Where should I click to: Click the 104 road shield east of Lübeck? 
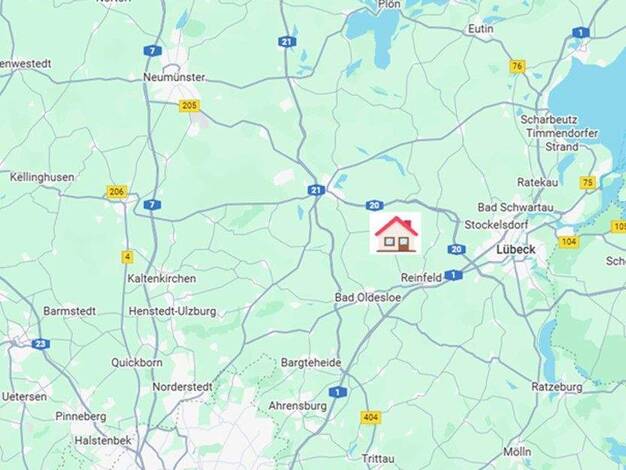[x=569, y=242]
